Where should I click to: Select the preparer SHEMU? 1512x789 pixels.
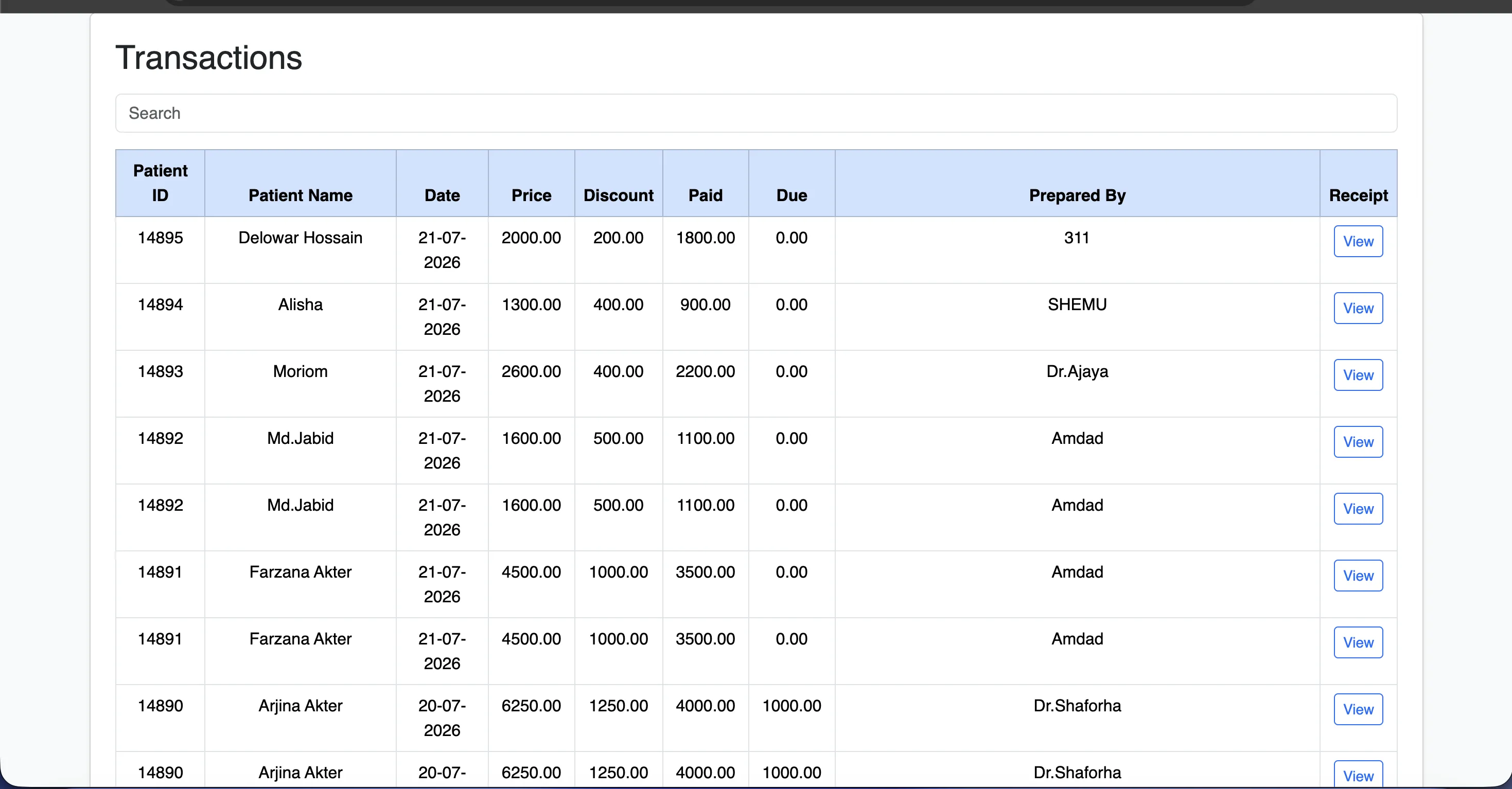click(1077, 304)
